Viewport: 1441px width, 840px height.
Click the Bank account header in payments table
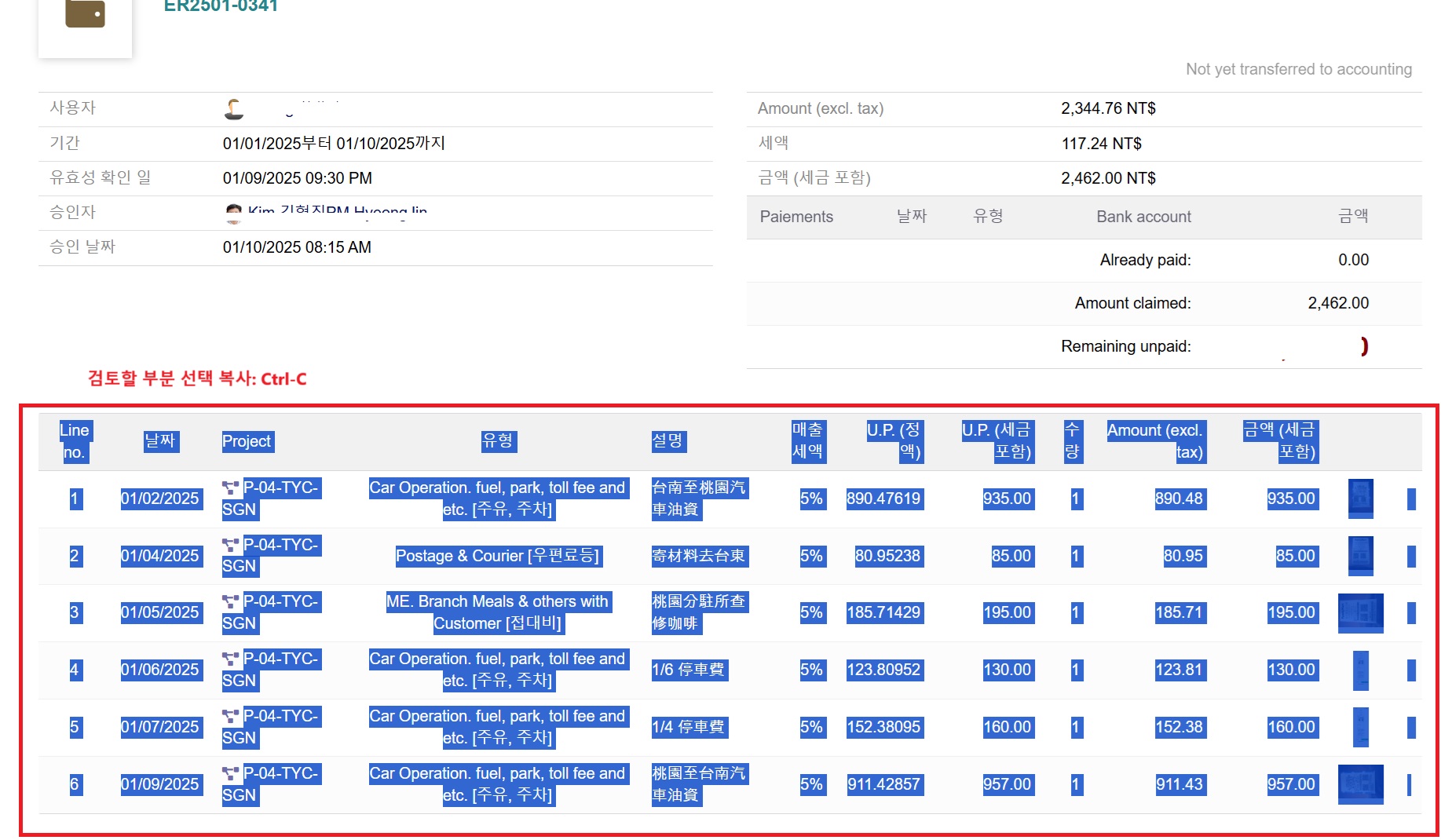[1143, 217]
